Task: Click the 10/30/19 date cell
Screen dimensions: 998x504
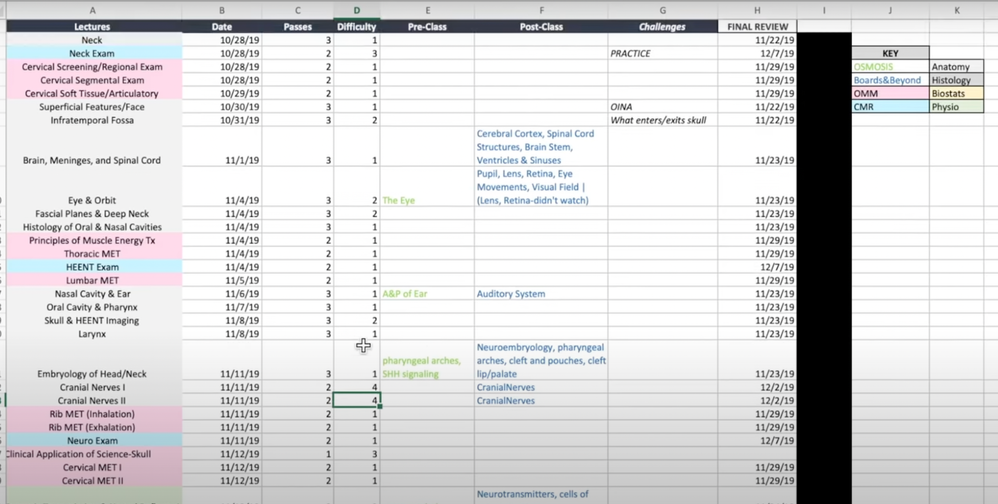Action: pyautogui.click(x=221, y=107)
